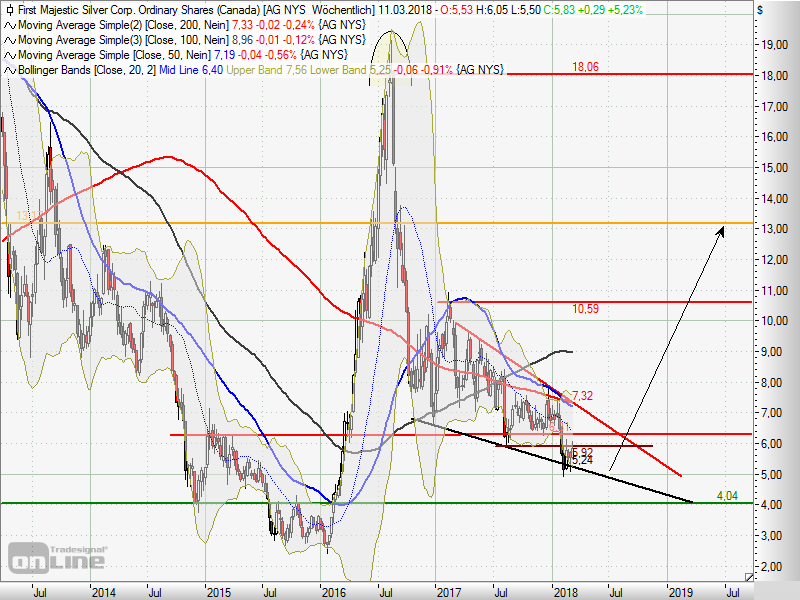Select the Bollinger Bands legend text
This screenshot has width=800, height=600.
pos(87,70)
